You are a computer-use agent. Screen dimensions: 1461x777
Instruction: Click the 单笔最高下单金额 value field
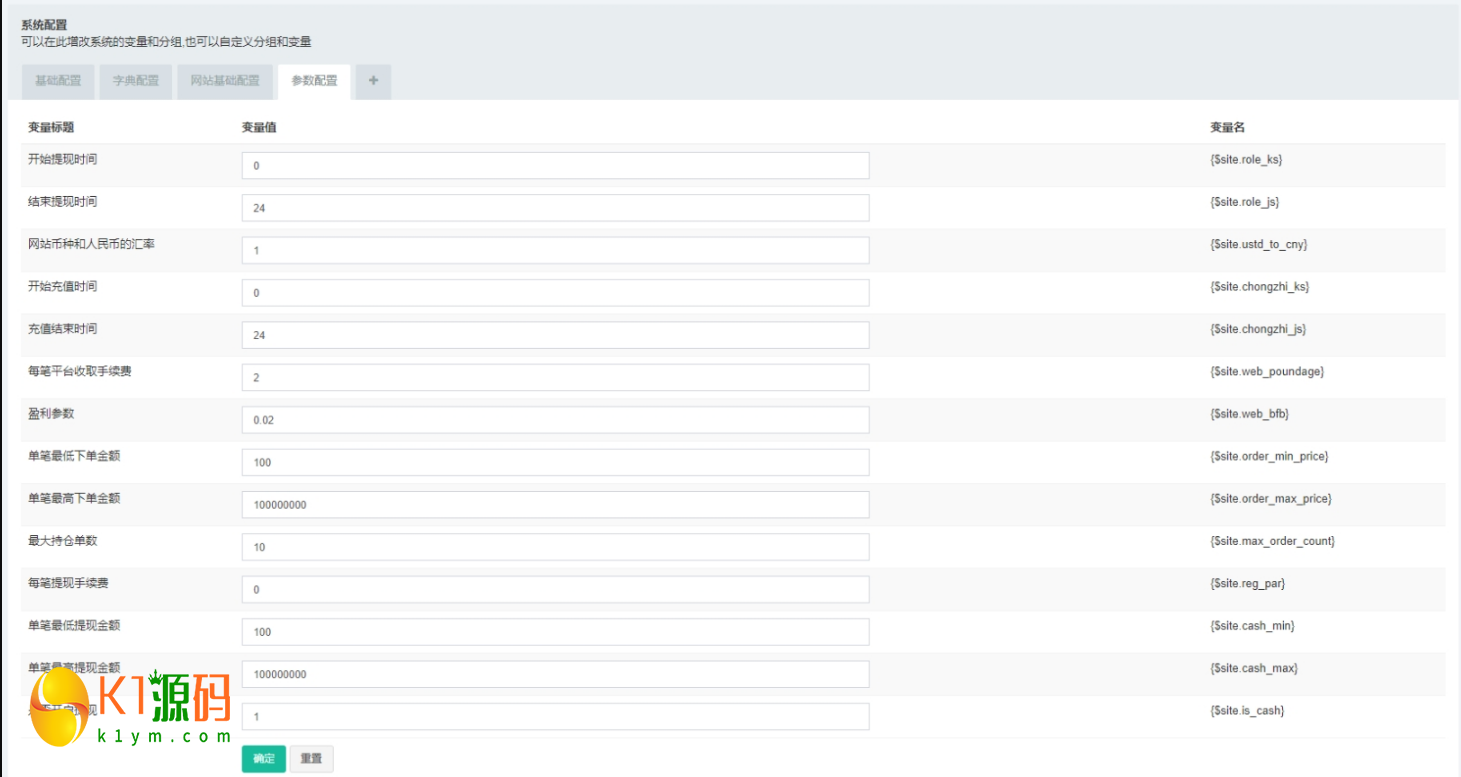pos(555,505)
